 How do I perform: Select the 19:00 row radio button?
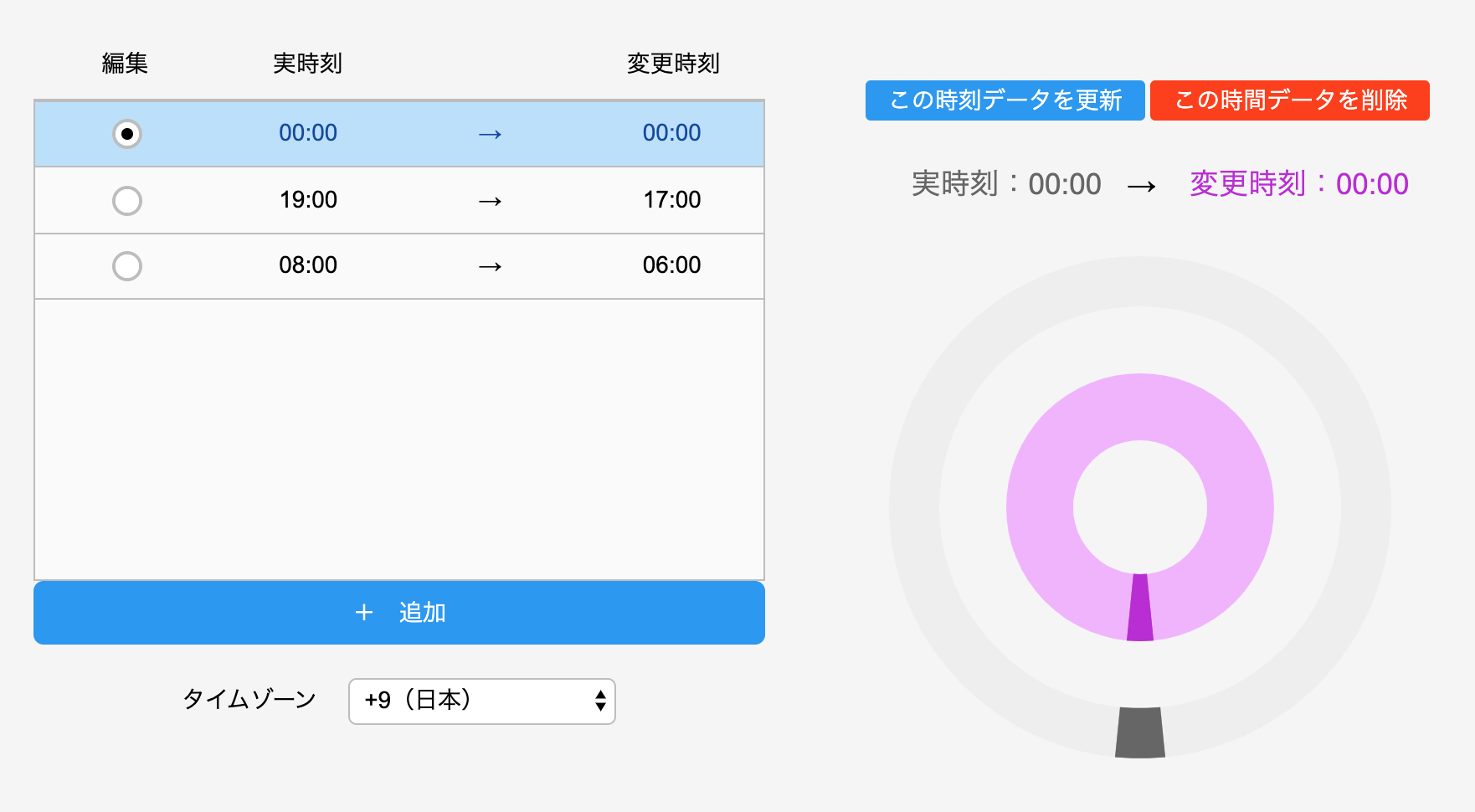point(127,201)
